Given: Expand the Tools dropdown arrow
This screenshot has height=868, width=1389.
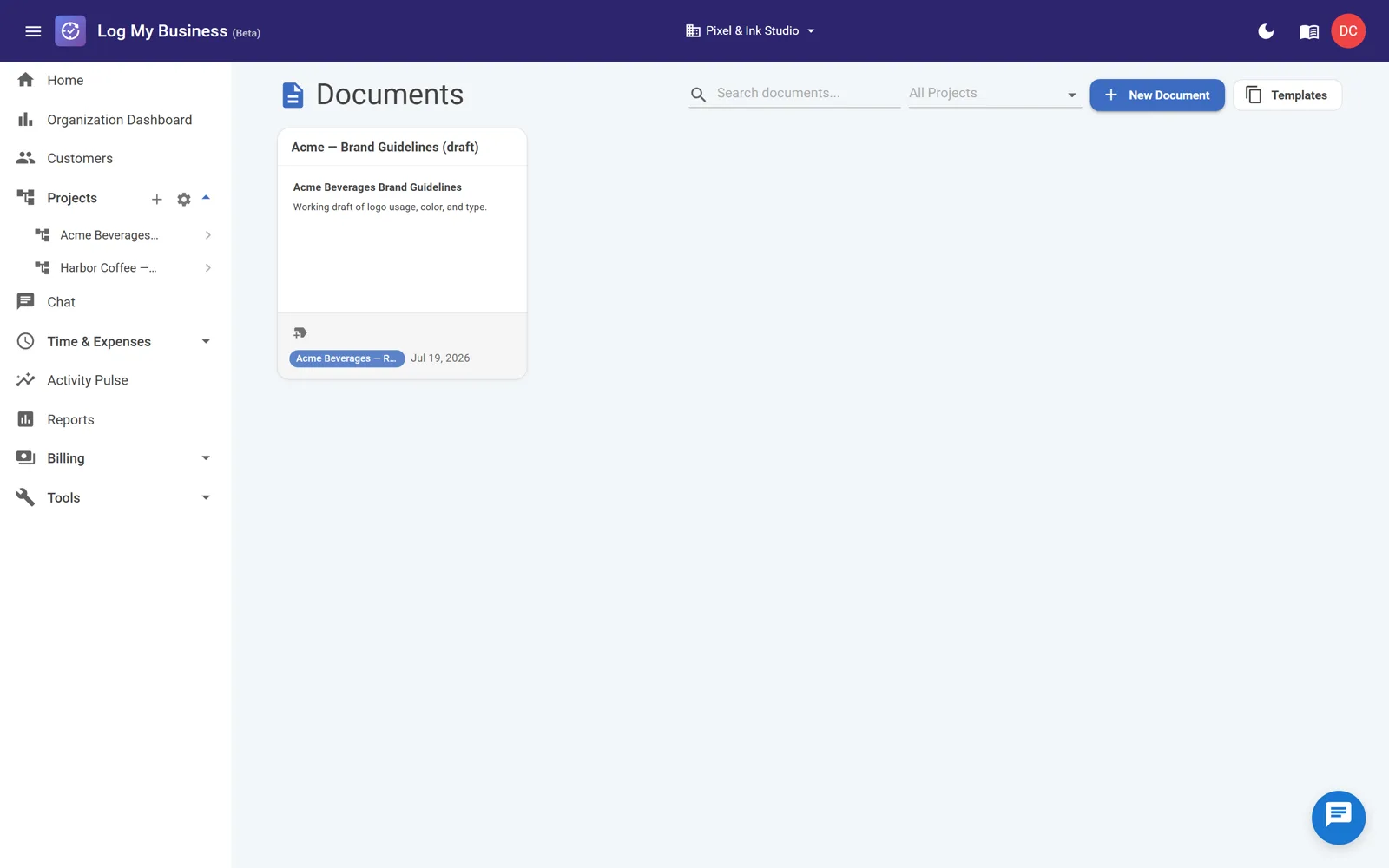Looking at the screenshot, I should click(x=206, y=497).
